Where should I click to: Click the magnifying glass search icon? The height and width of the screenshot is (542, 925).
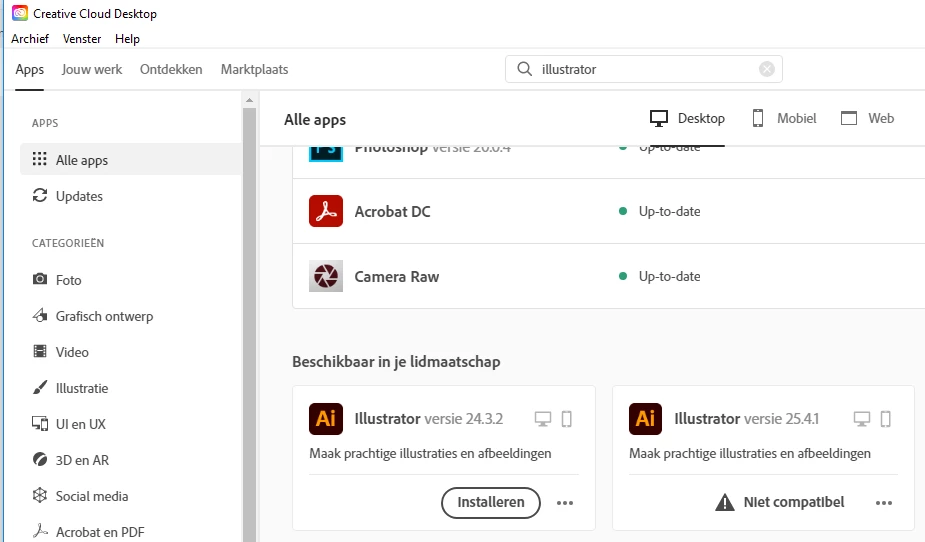pyautogui.click(x=524, y=69)
